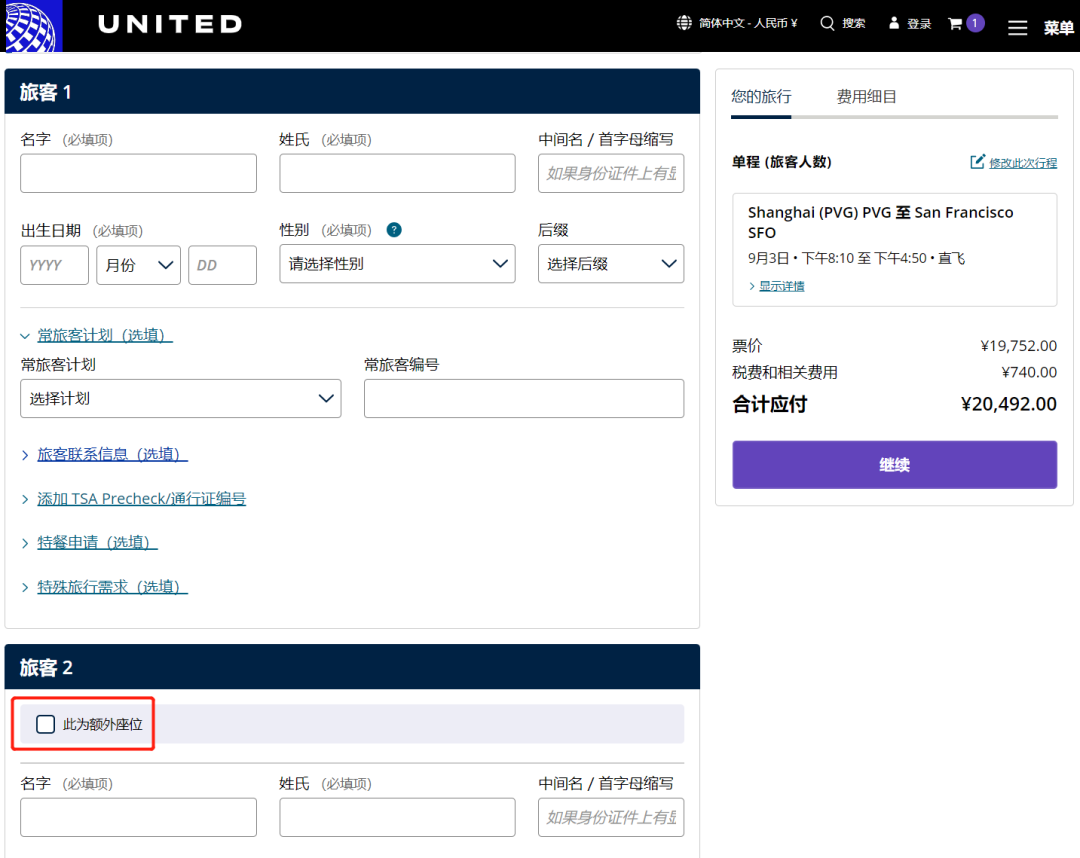Click the 继续 continue button
This screenshot has height=858, width=1080.
pyautogui.click(x=894, y=465)
